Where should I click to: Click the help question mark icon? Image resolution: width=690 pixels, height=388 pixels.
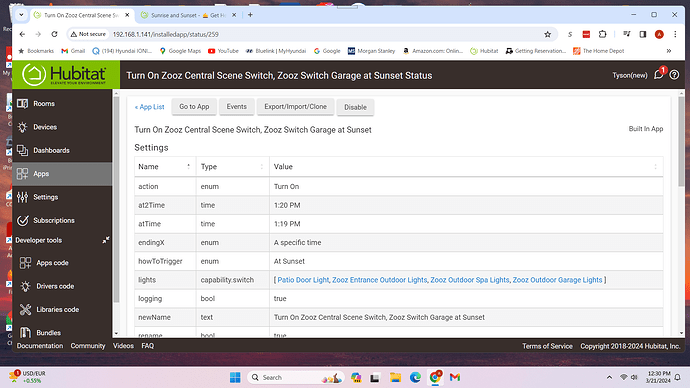tap(674, 75)
